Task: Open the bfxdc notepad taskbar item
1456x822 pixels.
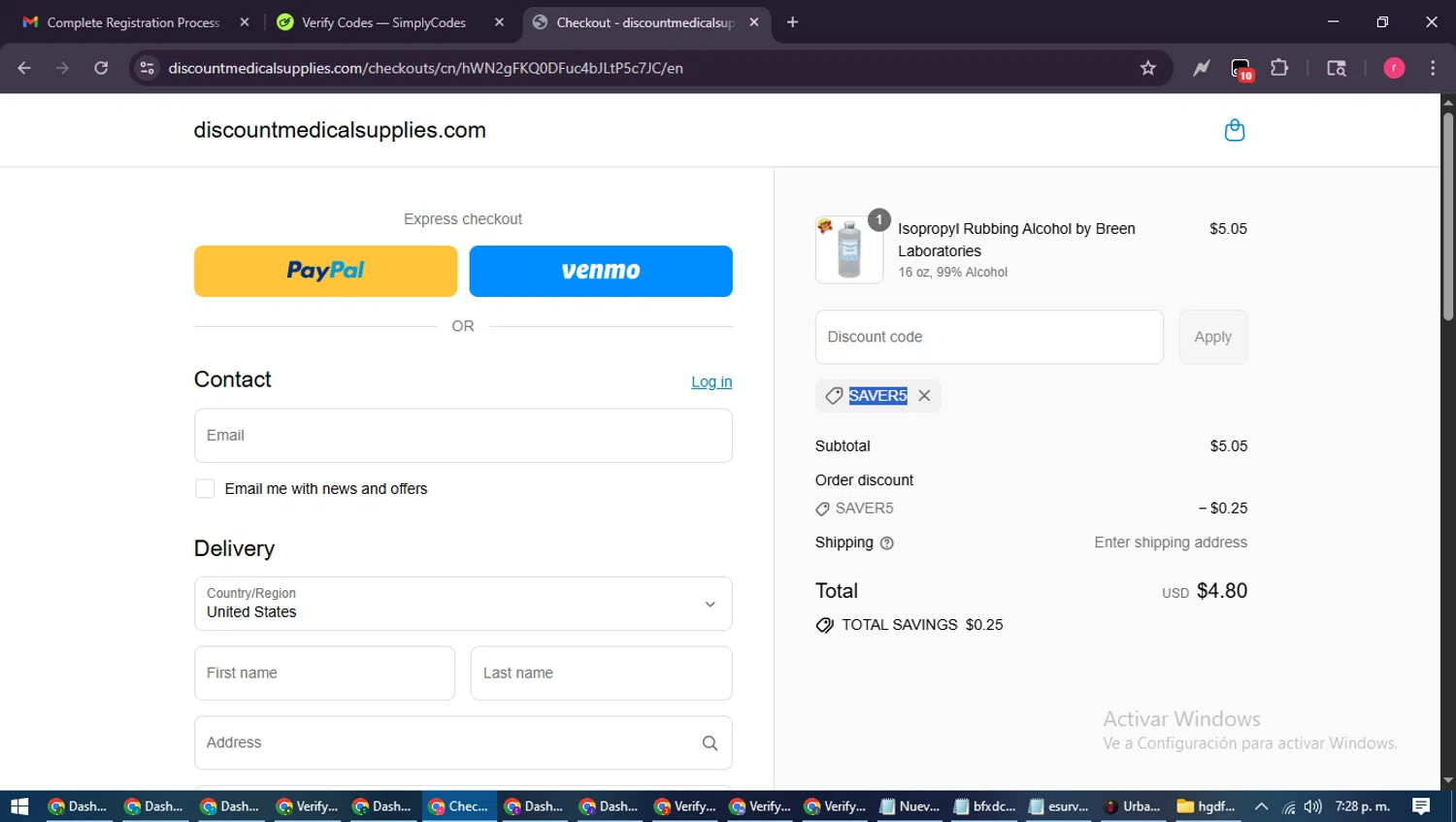Action: [984, 806]
